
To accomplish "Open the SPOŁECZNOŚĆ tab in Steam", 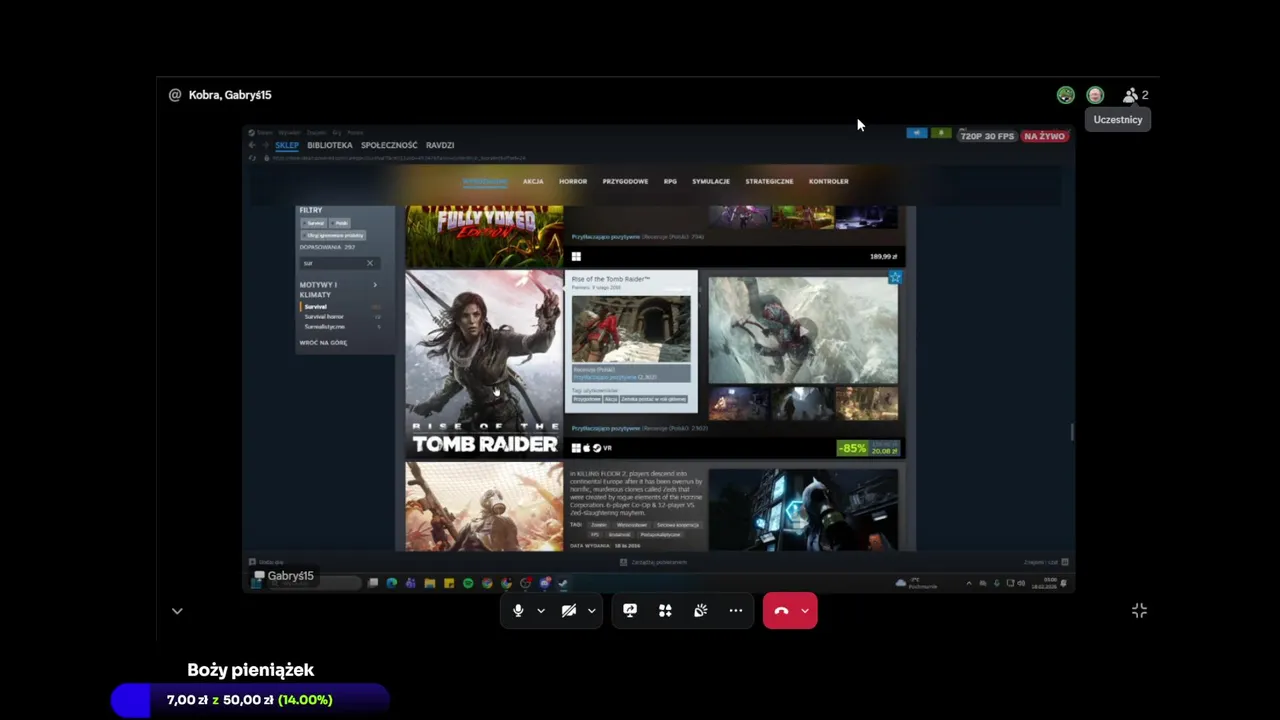I will 389,145.
